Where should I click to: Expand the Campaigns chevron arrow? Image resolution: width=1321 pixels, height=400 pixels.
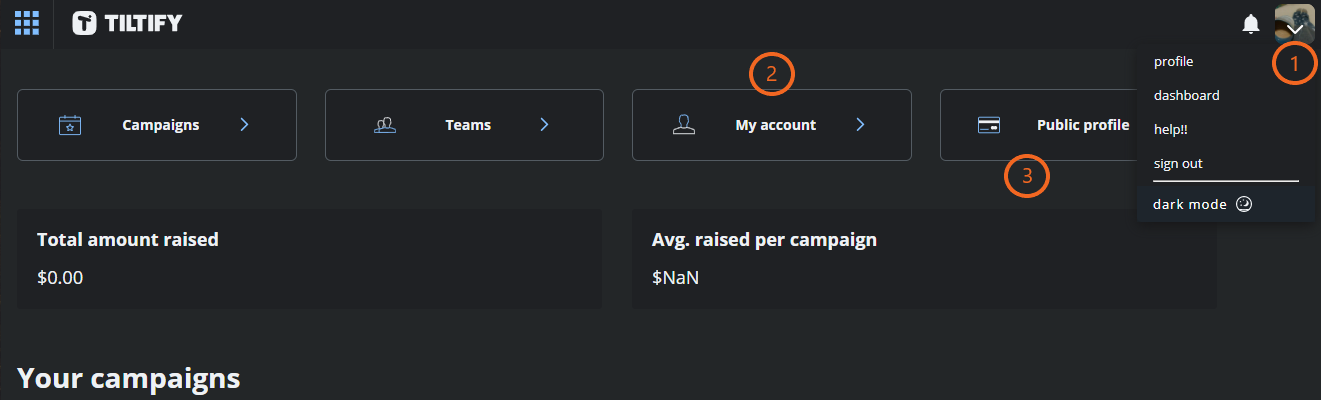click(x=245, y=125)
